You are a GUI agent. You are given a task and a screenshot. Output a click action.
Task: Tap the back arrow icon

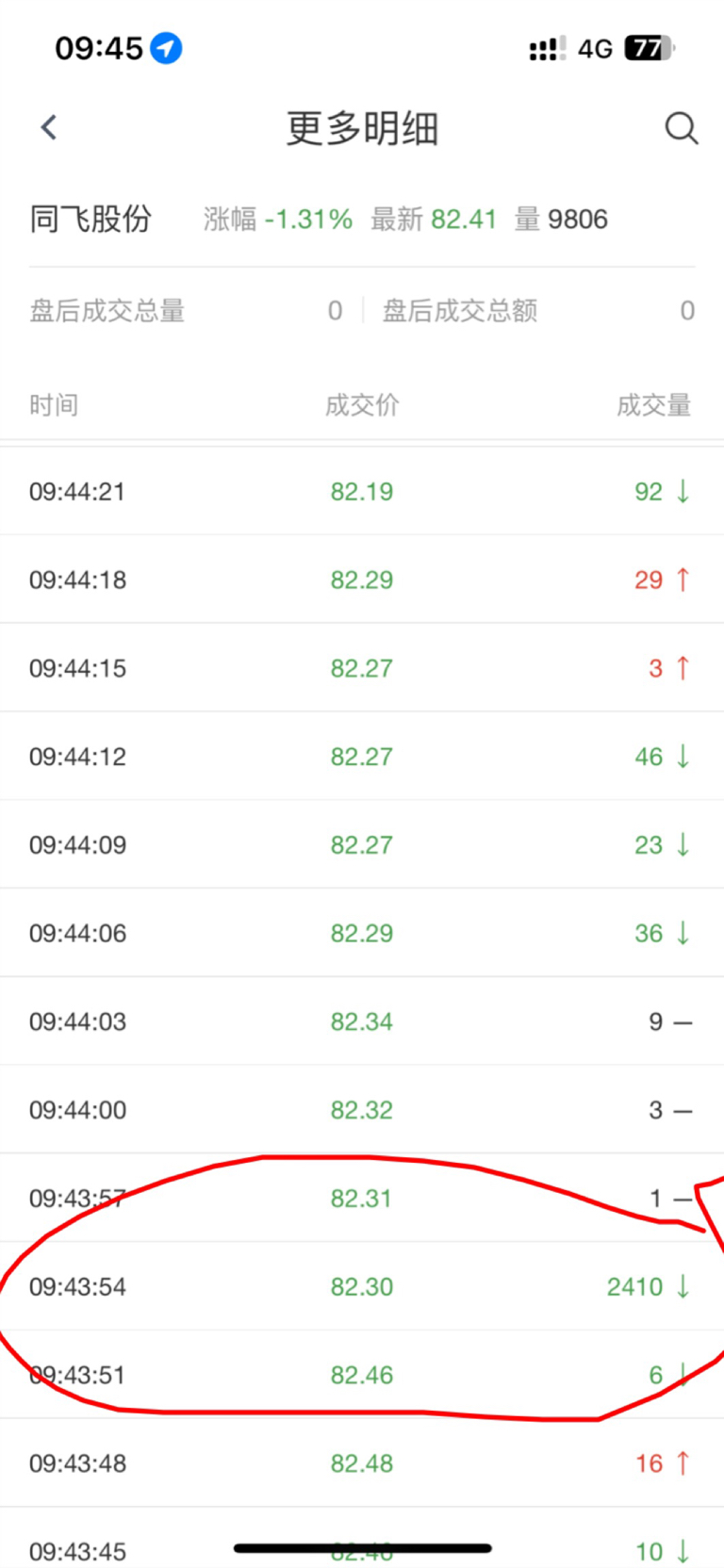tap(49, 127)
